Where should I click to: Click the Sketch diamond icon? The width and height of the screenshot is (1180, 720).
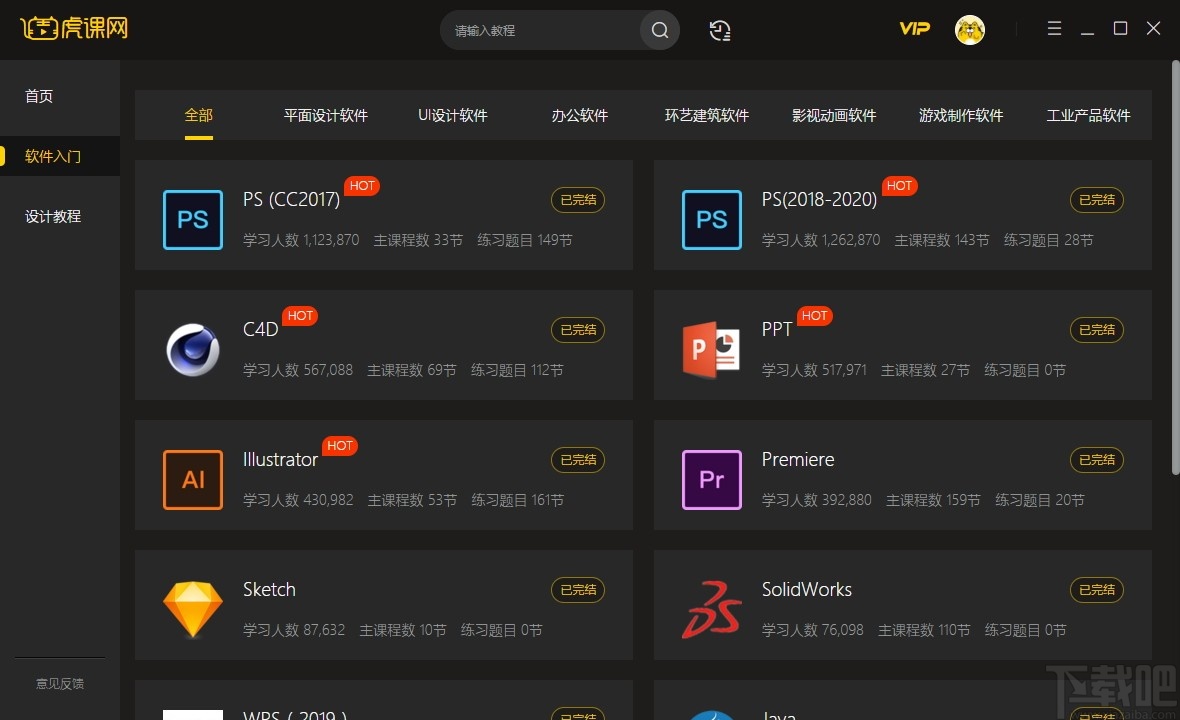tap(192, 609)
